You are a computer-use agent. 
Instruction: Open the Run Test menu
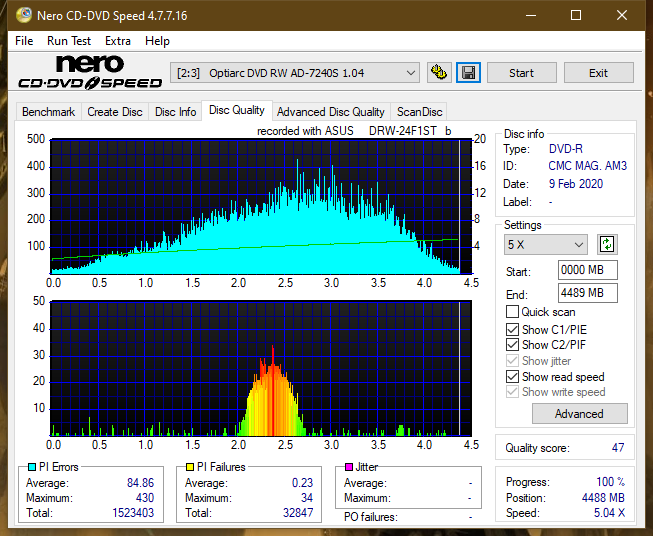point(69,41)
